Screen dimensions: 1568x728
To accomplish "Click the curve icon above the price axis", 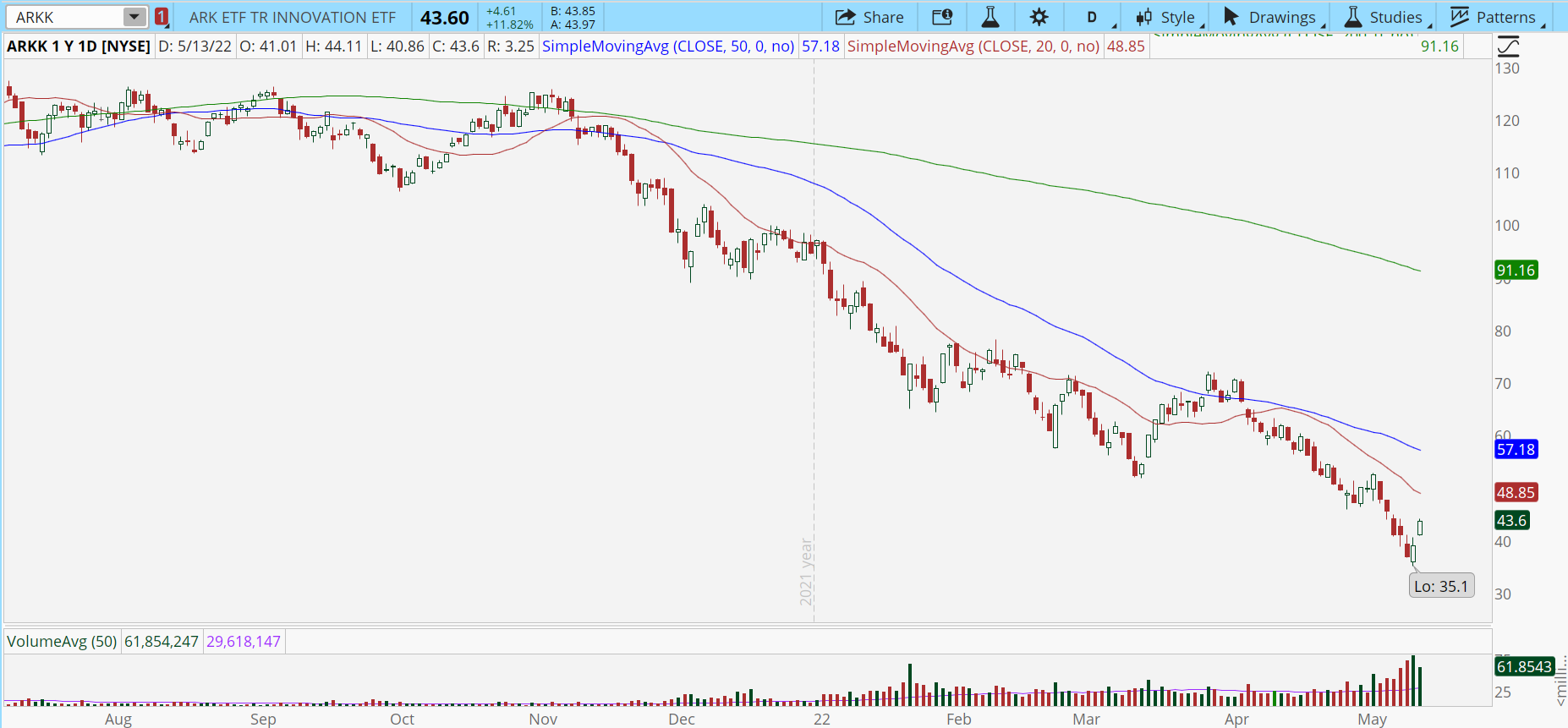I will point(1508,47).
